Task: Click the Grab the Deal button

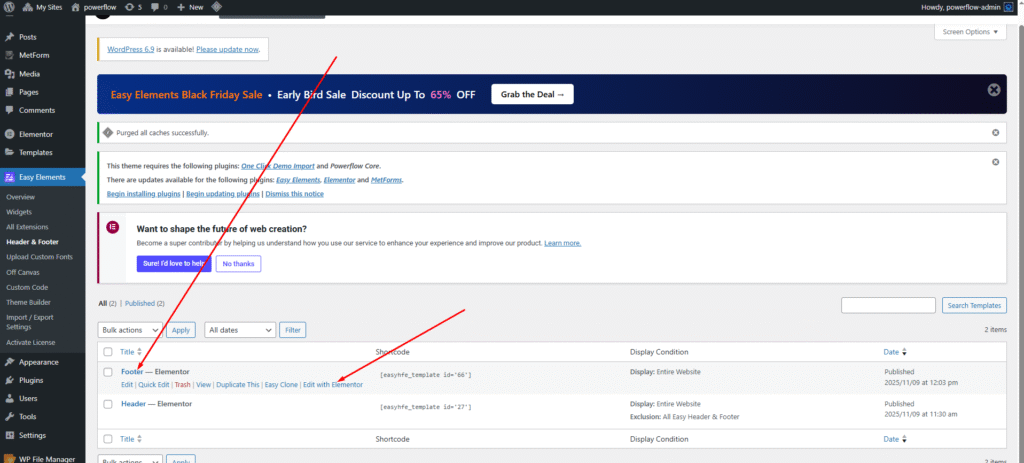Action: point(532,95)
